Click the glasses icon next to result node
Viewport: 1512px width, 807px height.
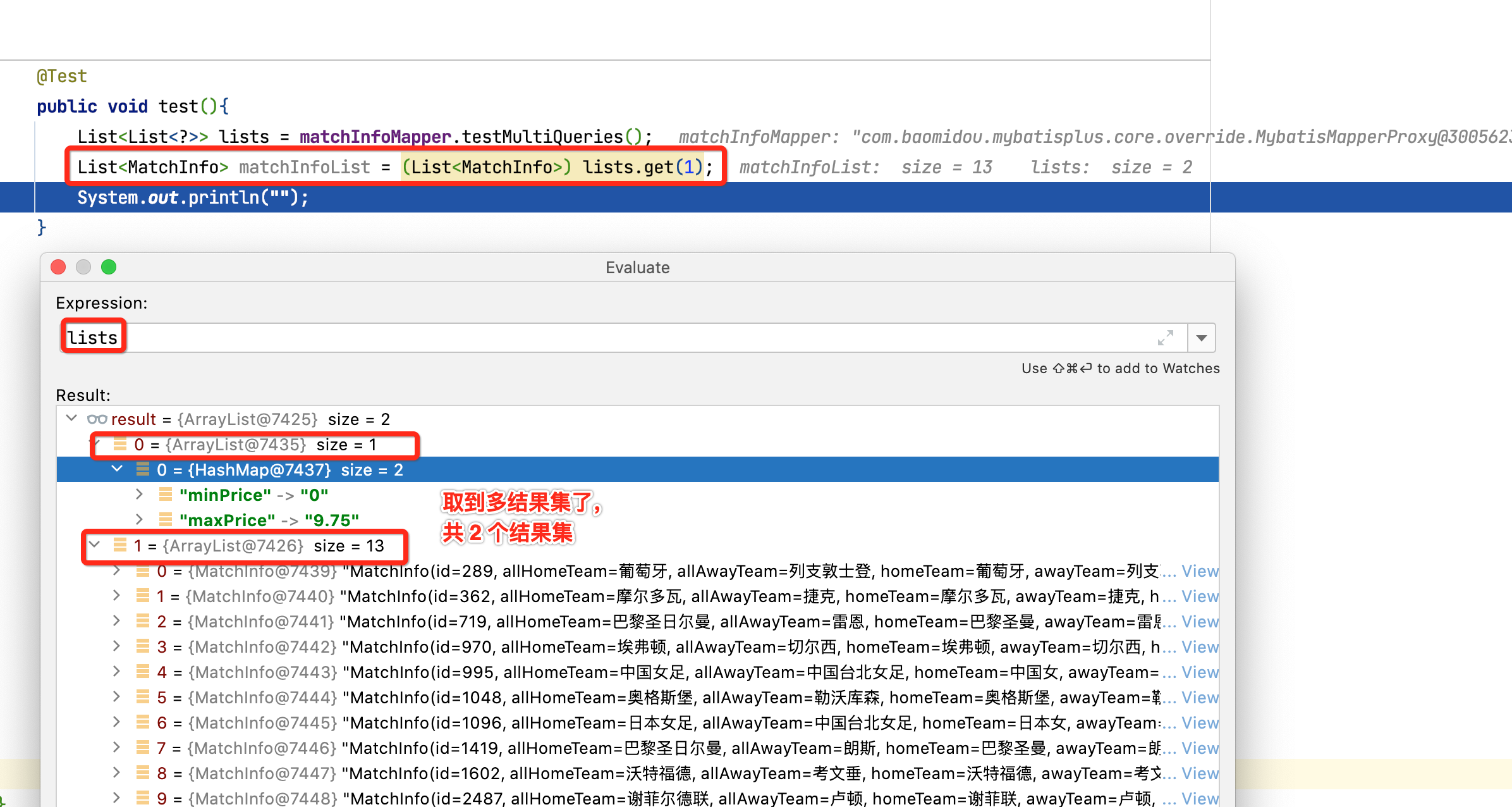97,419
